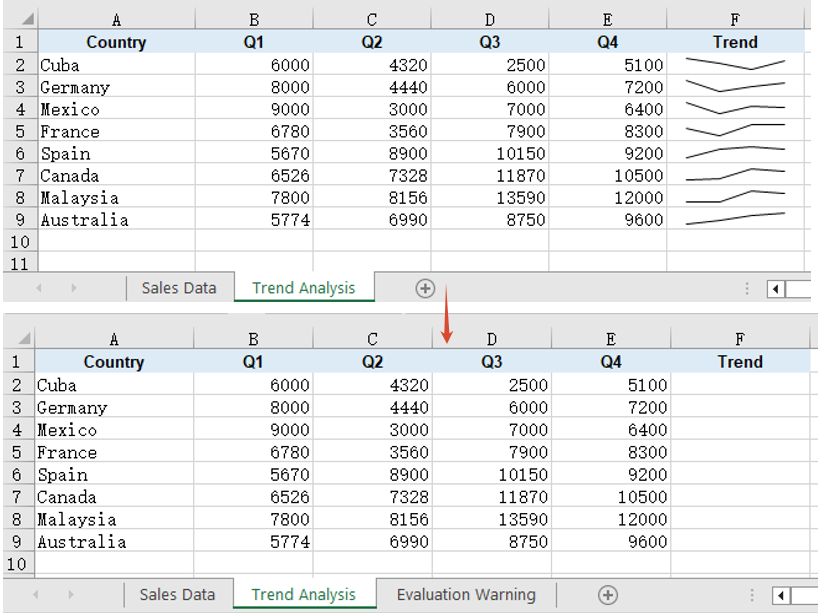820x613 pixels.
Task: Select column F header in upper sheet
Action: (735, 20)
